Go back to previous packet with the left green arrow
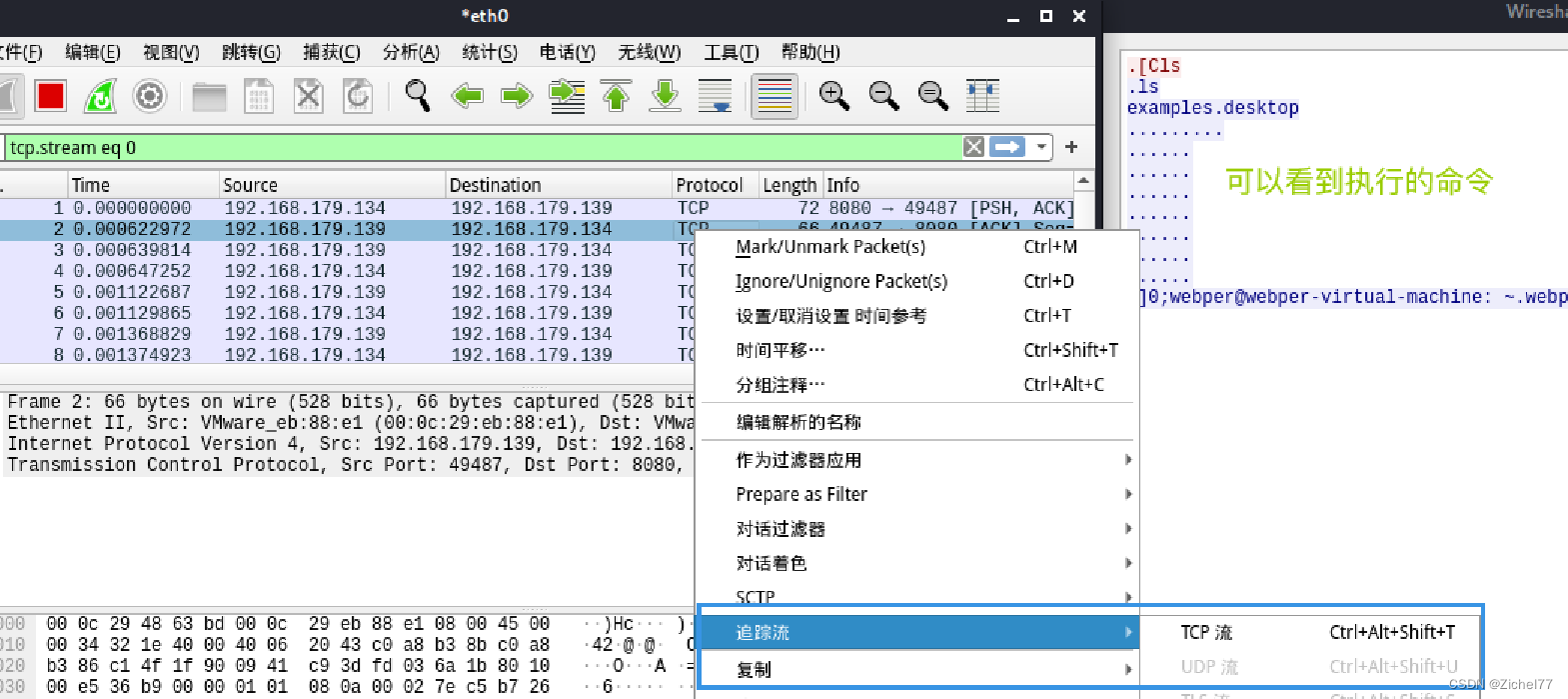 (x=467, y=96)
